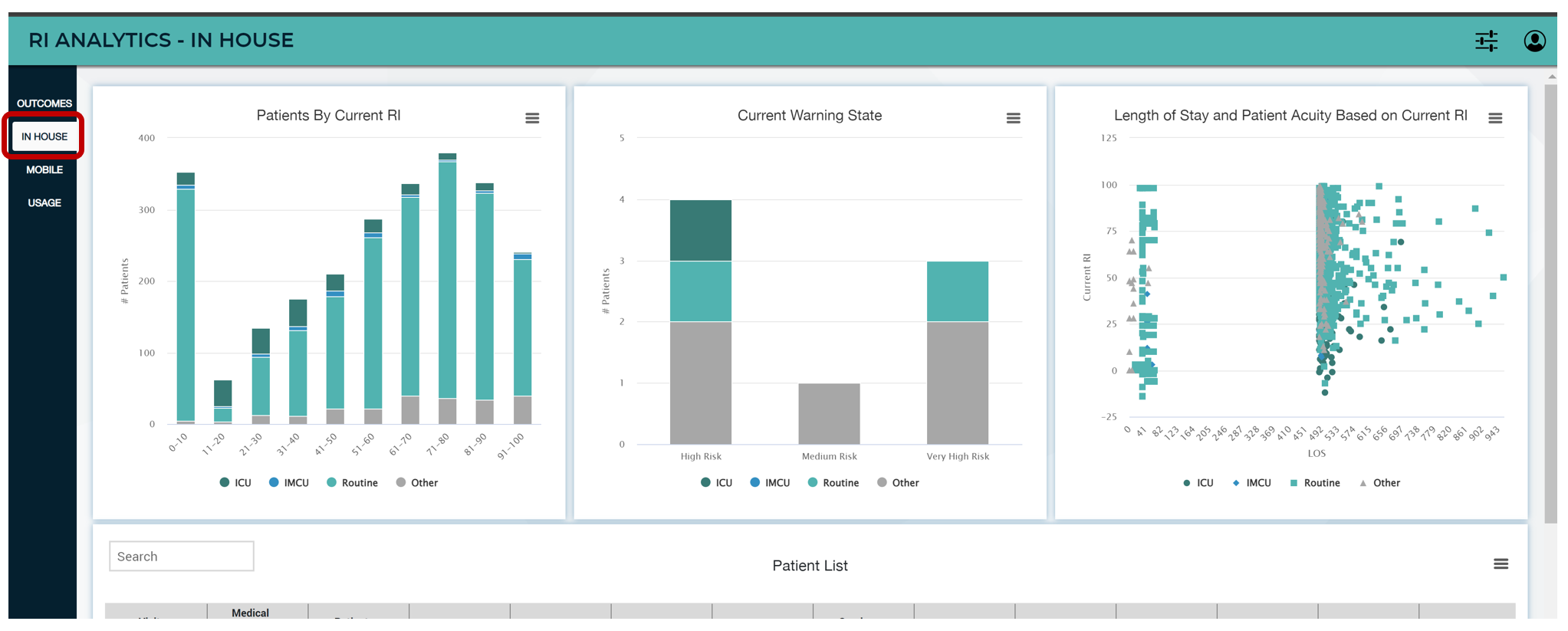Click the 91-100 bar in Patients By Current RI
This screenshot has width=1568, height=631.
[523, 338]
